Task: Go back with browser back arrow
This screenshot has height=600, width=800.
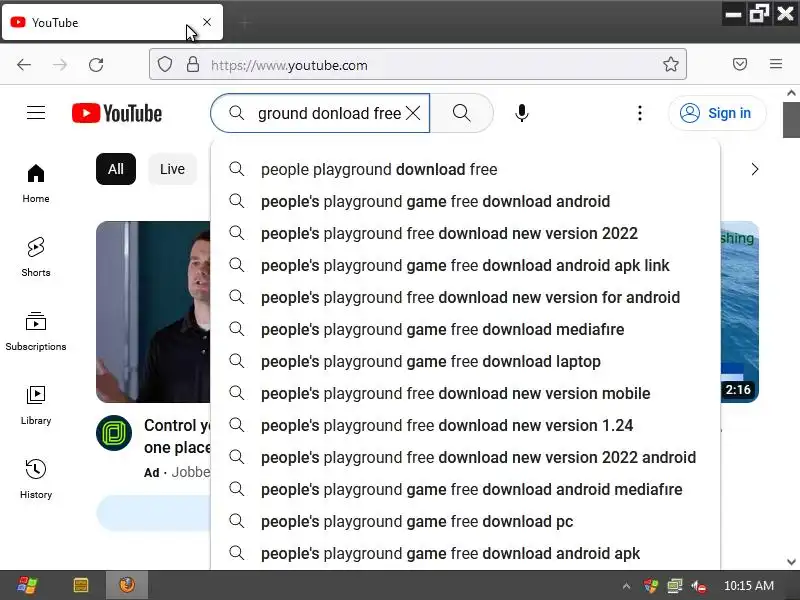Action: click(24, 65)
